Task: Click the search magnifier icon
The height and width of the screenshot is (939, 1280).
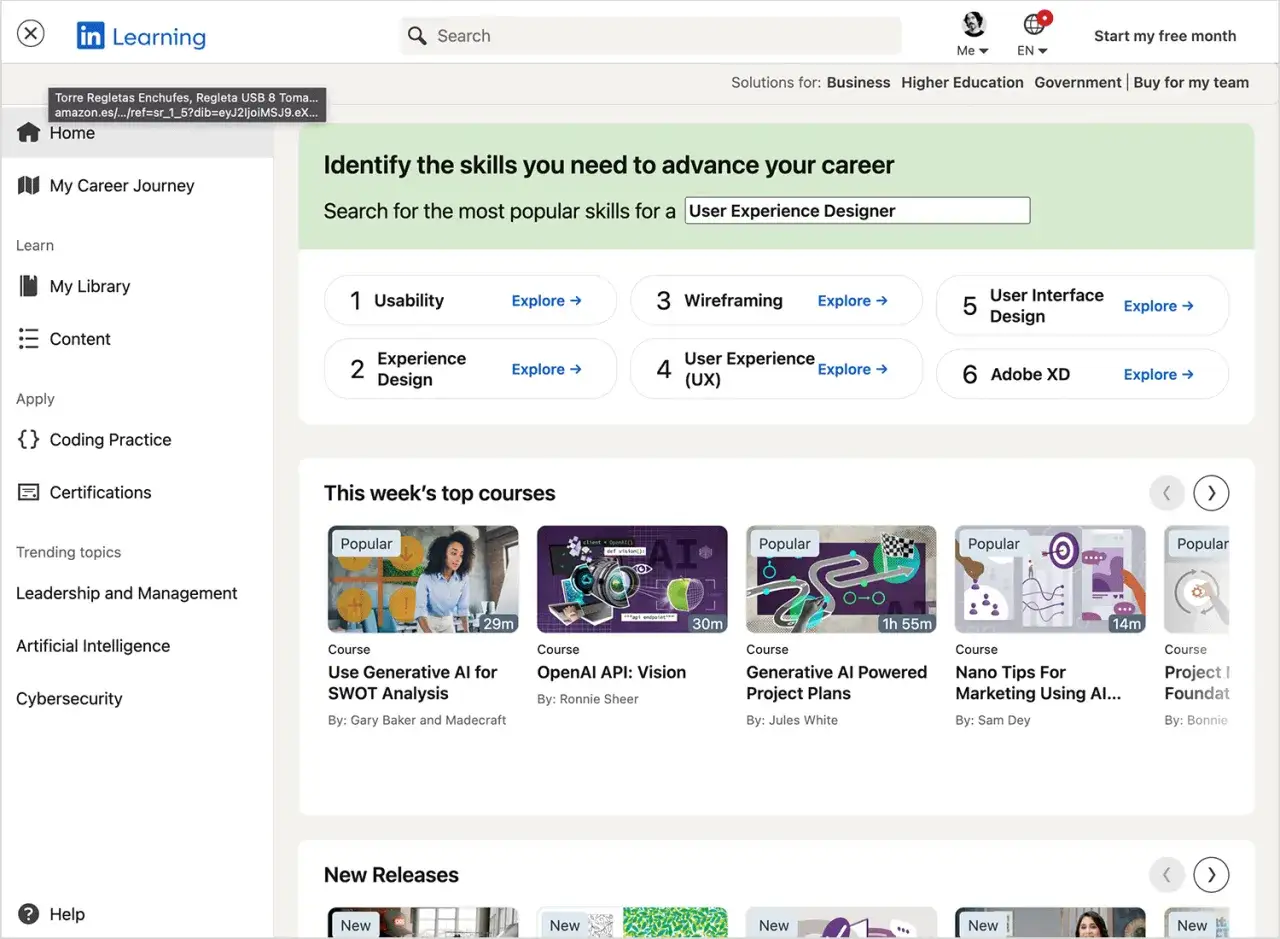Action: (x=417, y=36)
